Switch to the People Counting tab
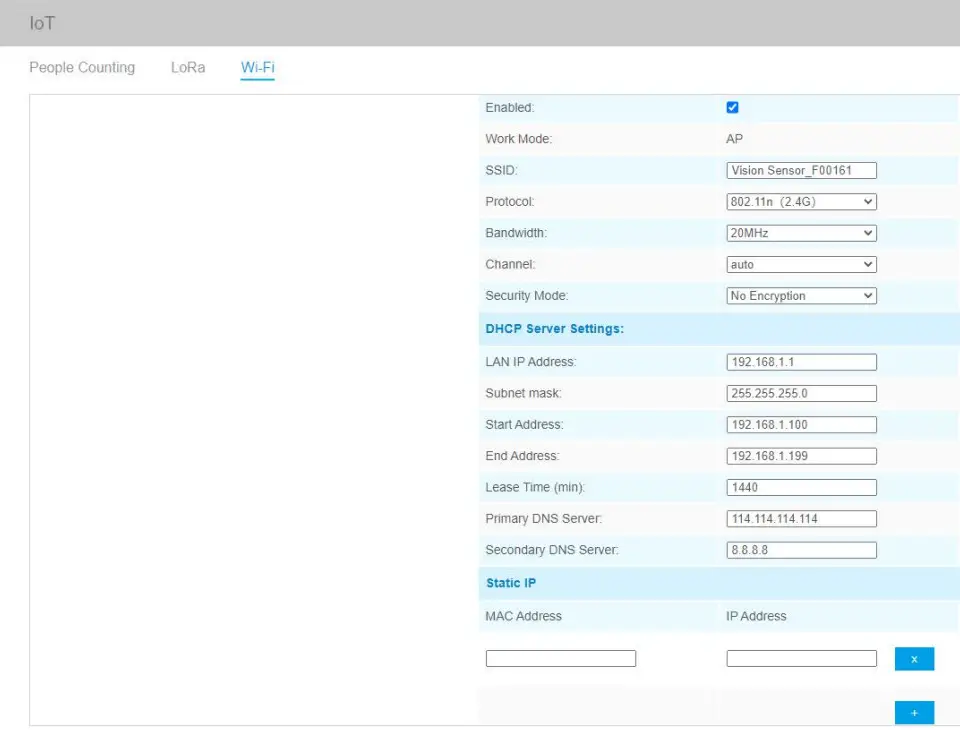Viewport: 960px width, 730px height. 82,68
